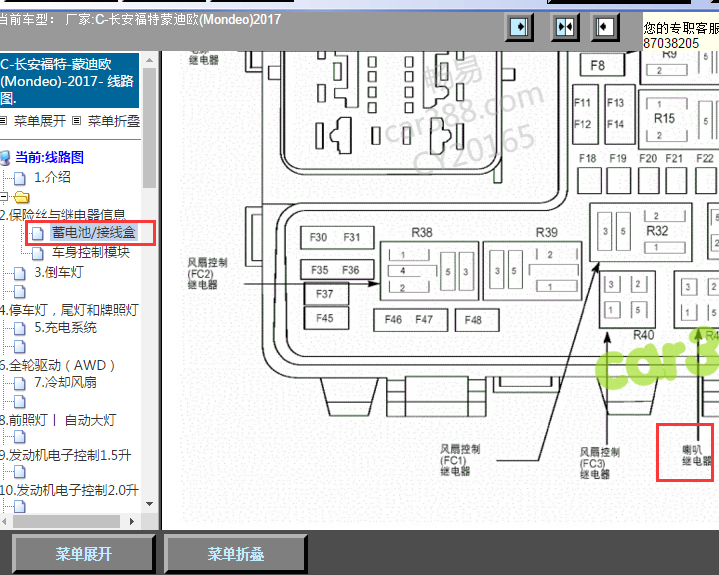This screenshot has width=719, height=575.
Task: Click the left-arrow panel layout icon
Action: point(605,28)
